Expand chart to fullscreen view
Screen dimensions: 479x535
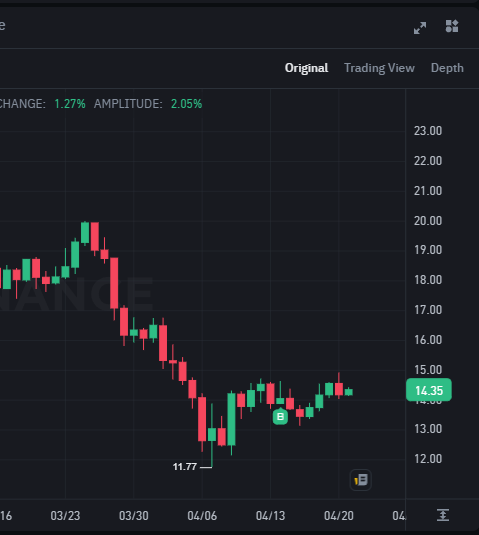click(420, 28)
